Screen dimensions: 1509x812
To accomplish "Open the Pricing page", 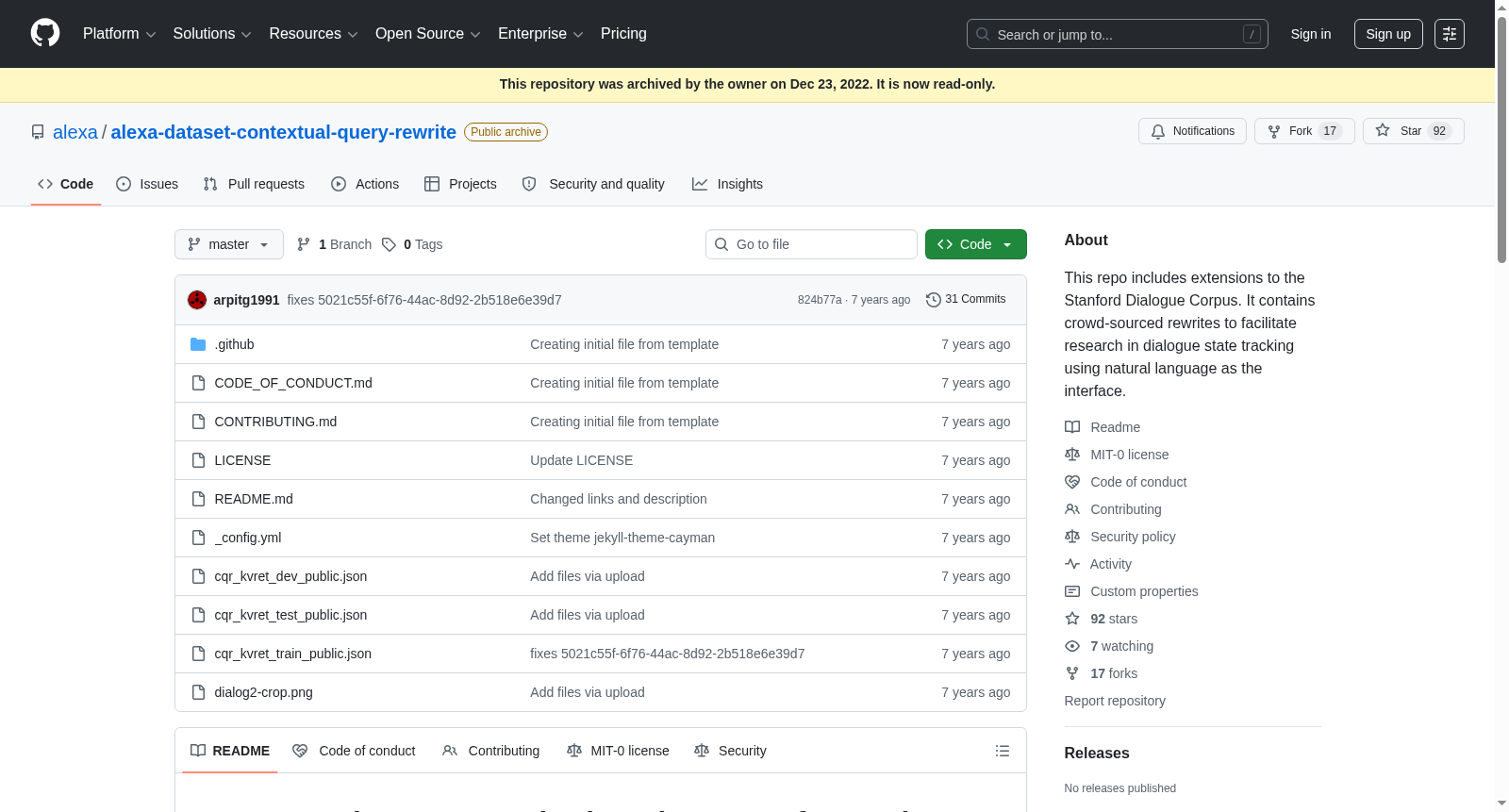I will pos(623,34).
